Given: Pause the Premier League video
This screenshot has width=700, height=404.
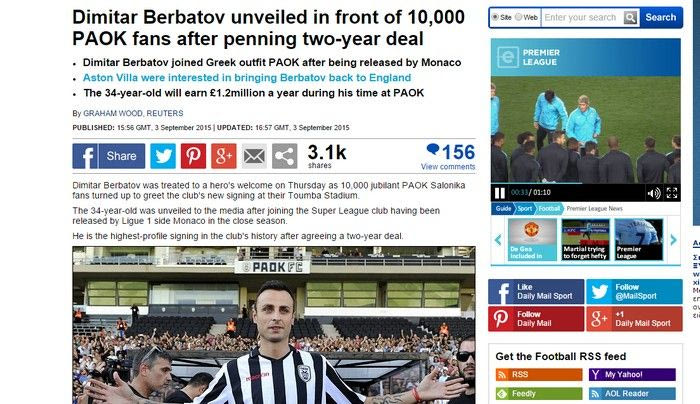Looking at the screenshot, I should [x=500, y=193].
